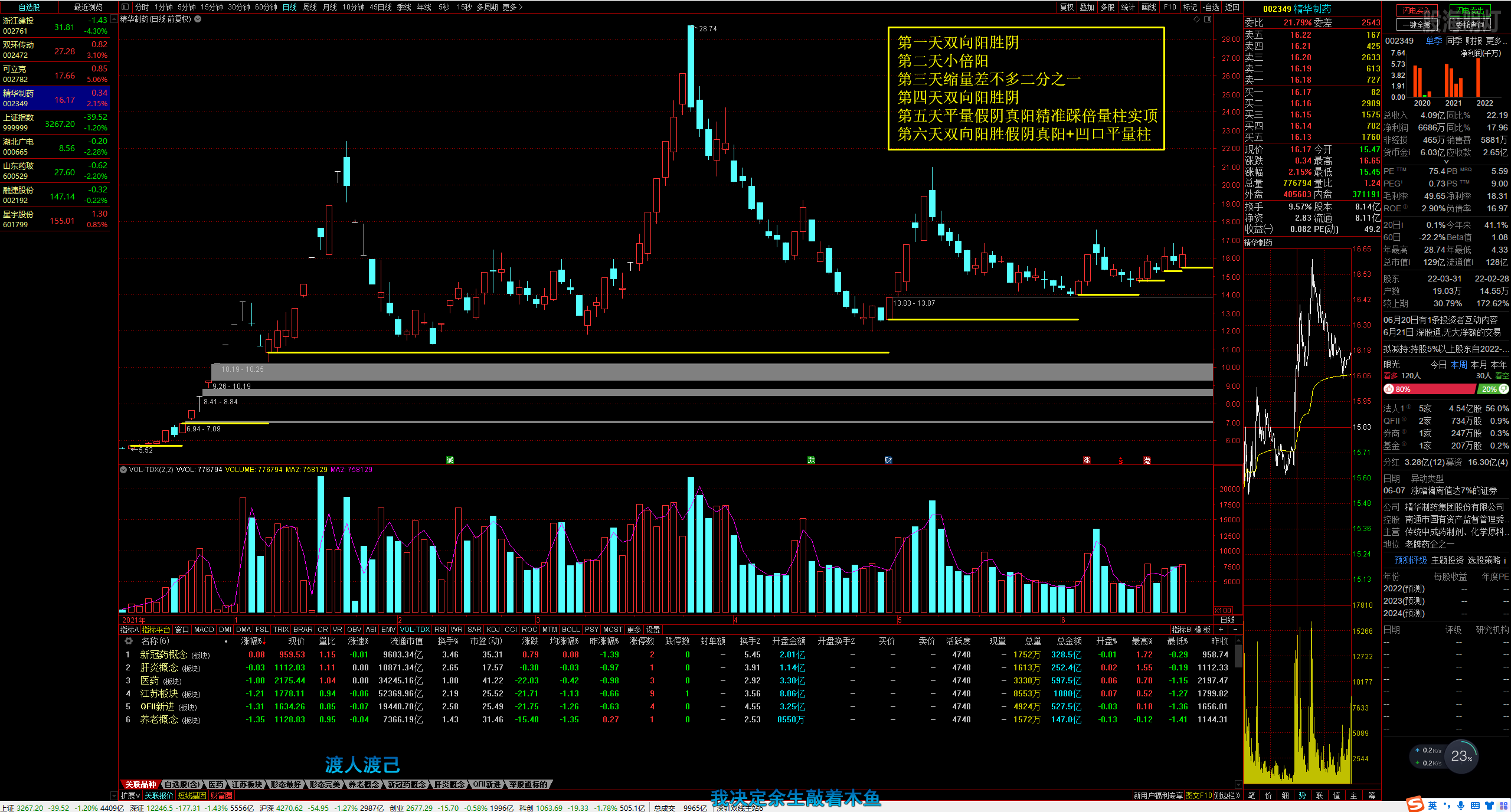Click the Sogou input method S icon
This screenshot has height=812, width=1511.
pos(1415,805)
